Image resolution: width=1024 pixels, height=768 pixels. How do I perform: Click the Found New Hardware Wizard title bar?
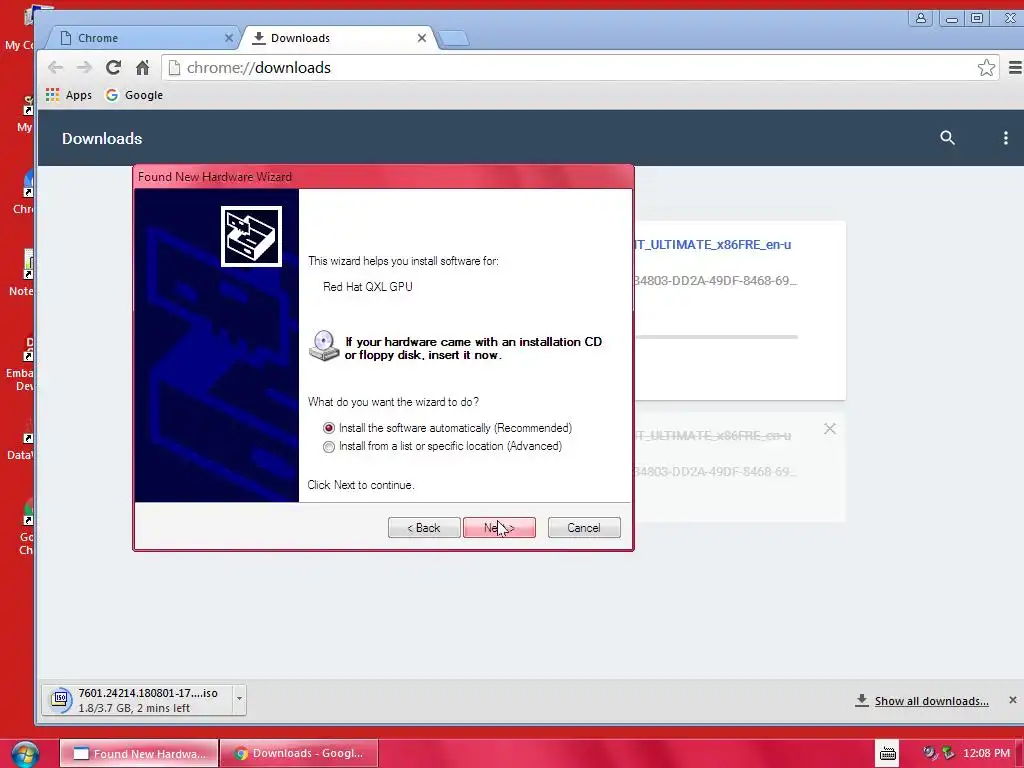coord(383,176)
